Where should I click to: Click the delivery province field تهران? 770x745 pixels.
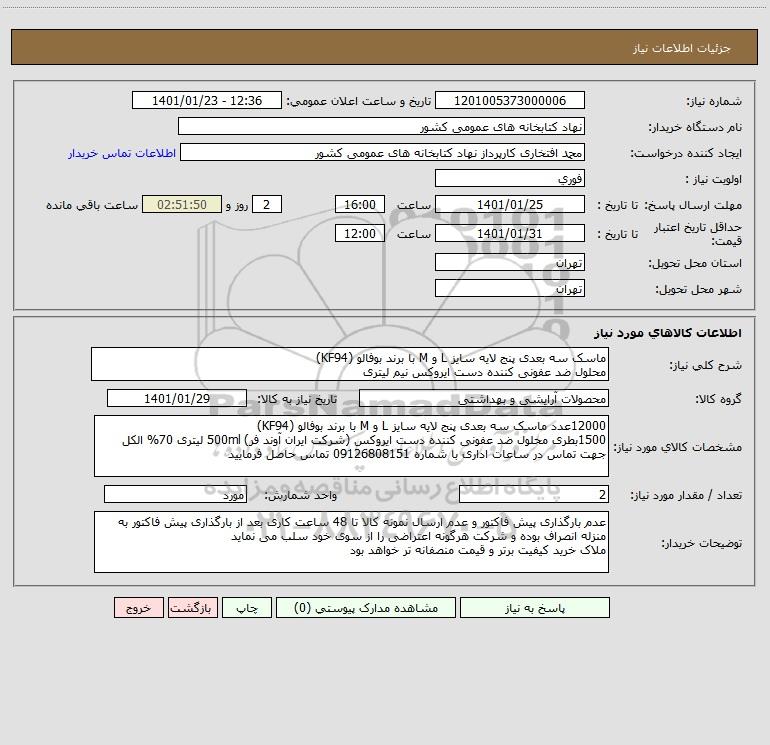tap(510, 262)
